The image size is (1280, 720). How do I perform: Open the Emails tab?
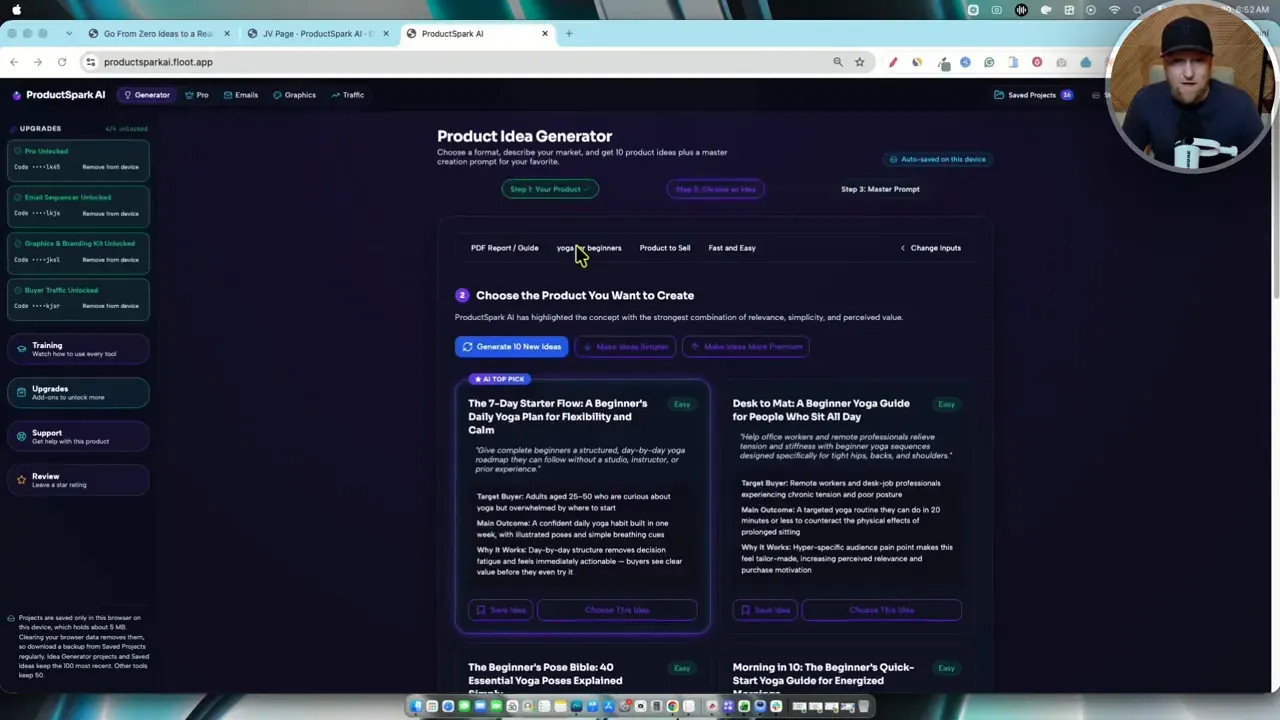(x=241, y=95)
